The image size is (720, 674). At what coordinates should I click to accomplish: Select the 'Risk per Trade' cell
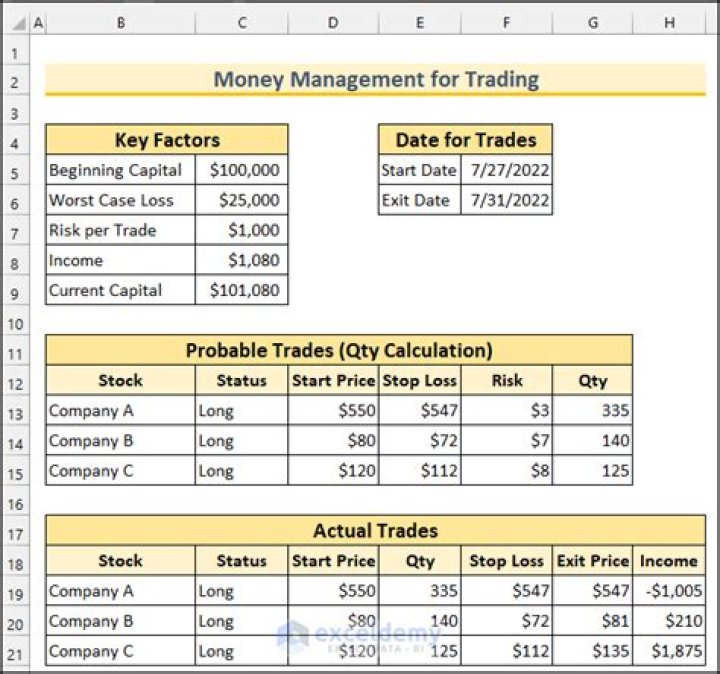click(x=121, y=230)
